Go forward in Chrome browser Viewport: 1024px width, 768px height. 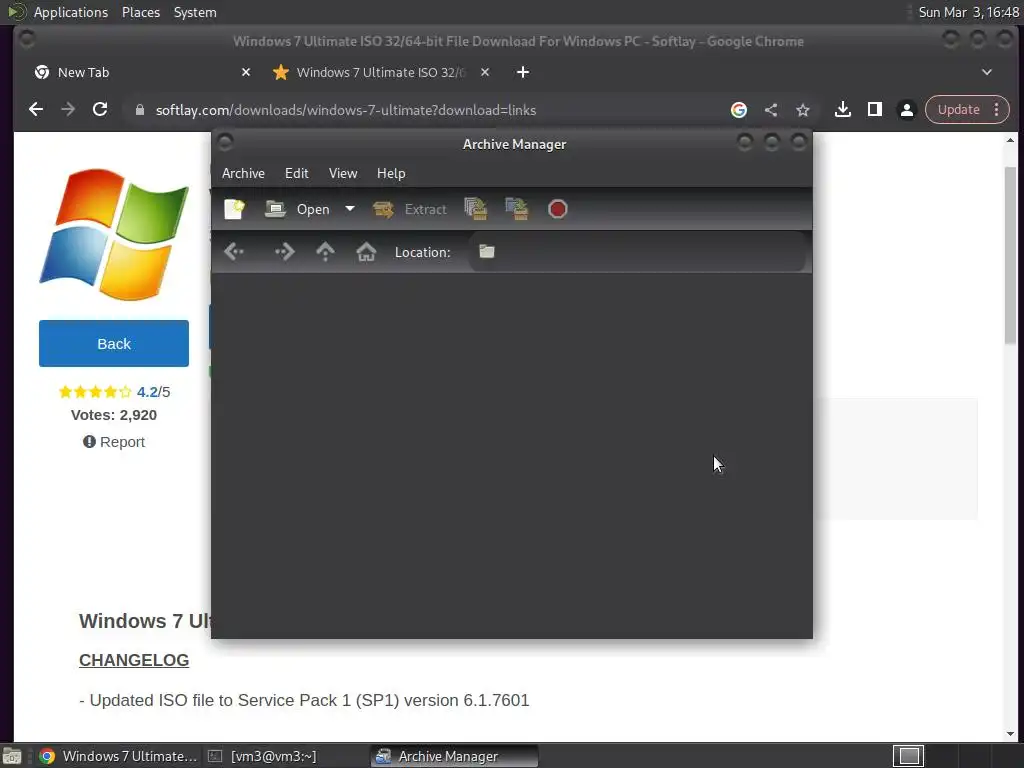point(68,110)
